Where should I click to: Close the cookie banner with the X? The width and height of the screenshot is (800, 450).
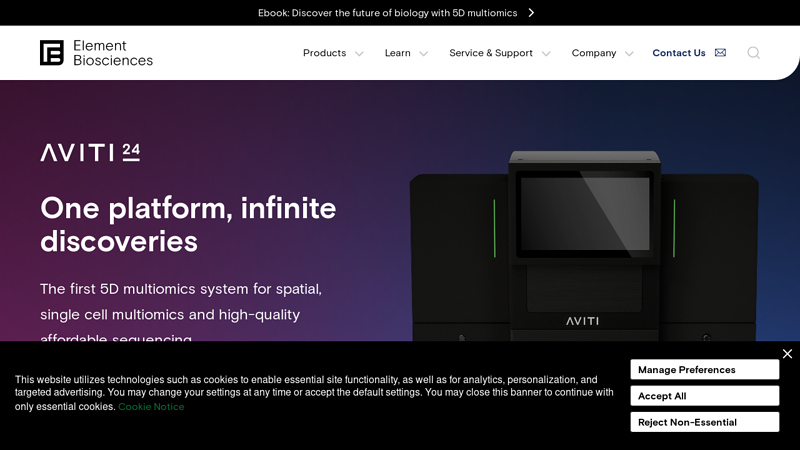787,354
